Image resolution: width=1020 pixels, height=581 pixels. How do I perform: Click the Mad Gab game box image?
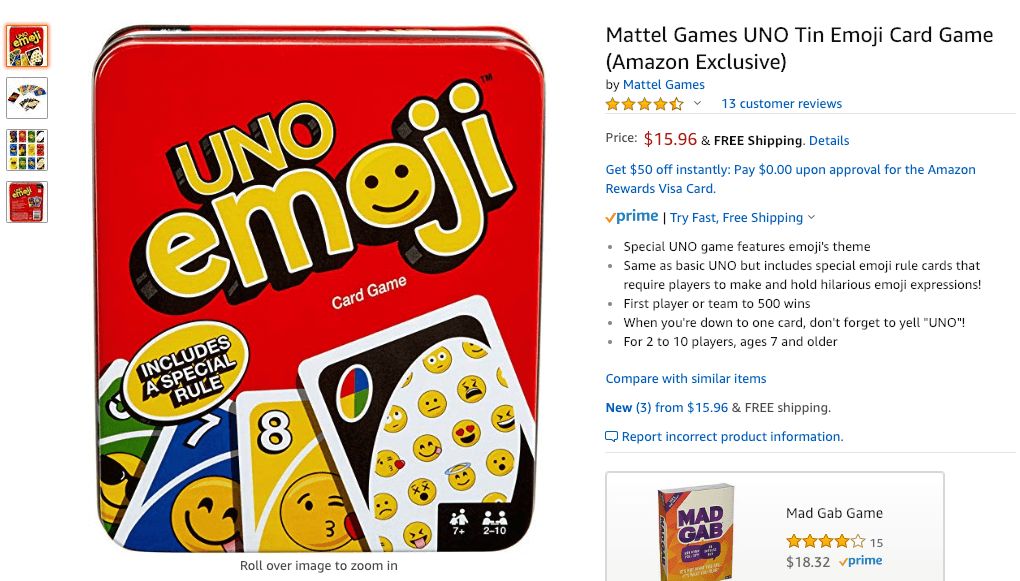tap(695, 531)
